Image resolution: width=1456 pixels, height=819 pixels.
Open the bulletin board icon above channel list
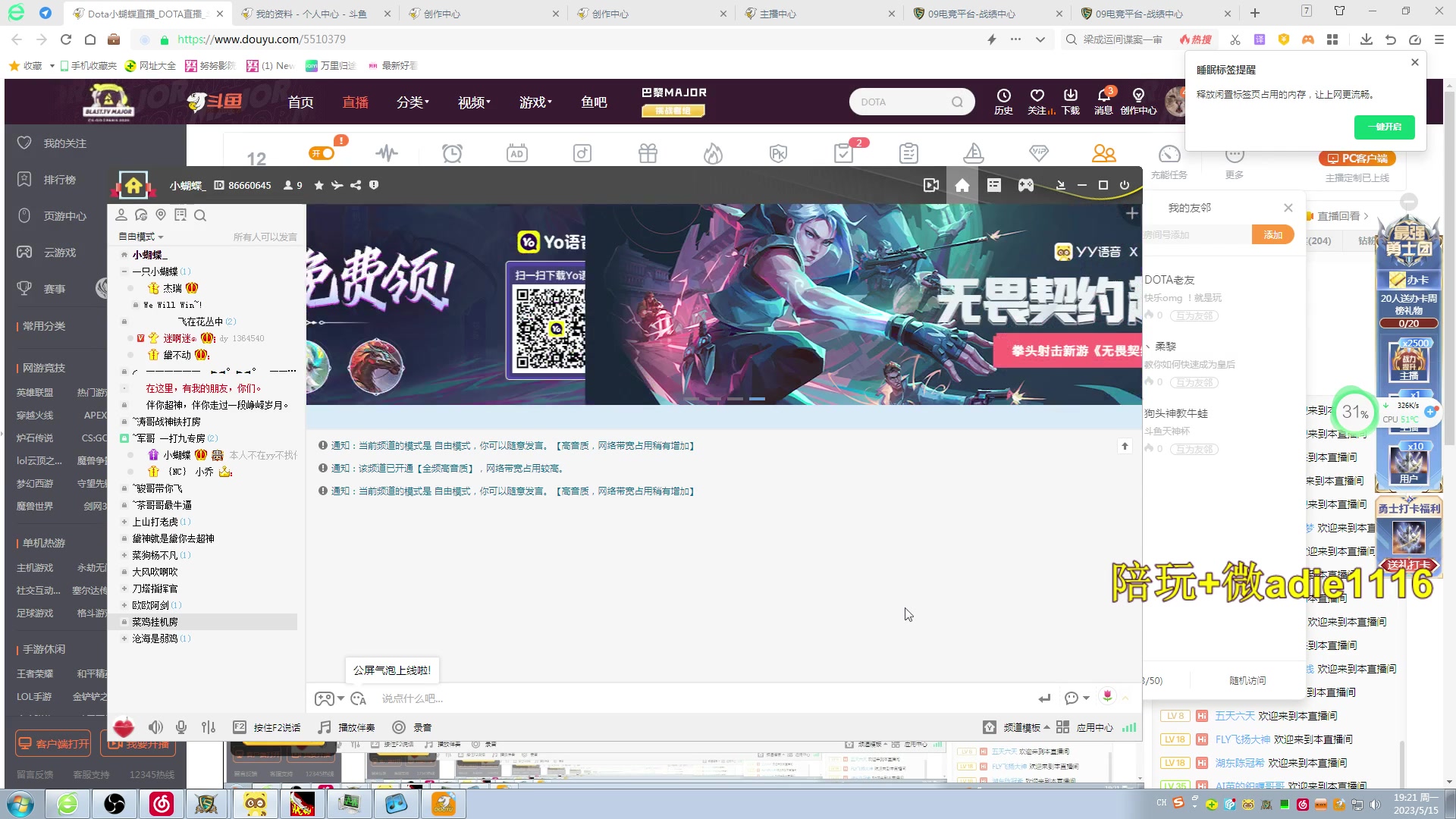pyautogui.click(x=180, y=215)
